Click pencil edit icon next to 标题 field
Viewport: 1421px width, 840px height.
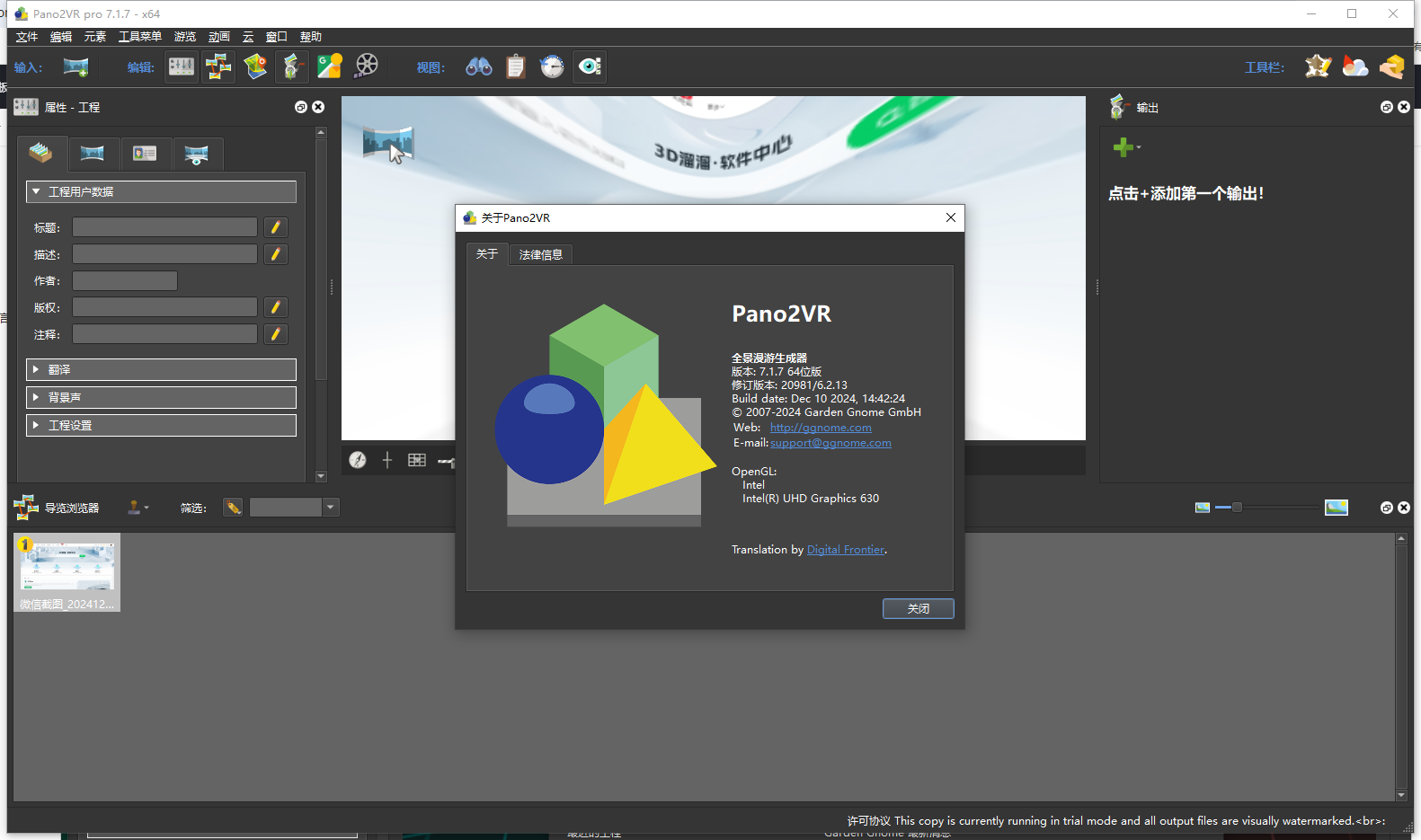[276, 227]
